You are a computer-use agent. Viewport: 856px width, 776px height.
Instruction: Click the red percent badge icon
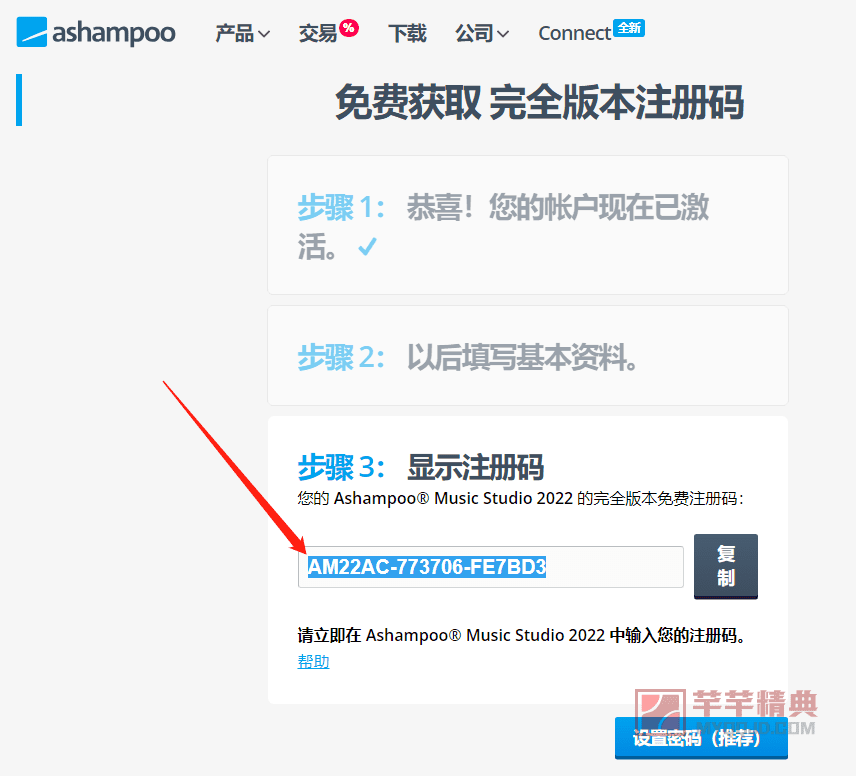tap(349, 28)
